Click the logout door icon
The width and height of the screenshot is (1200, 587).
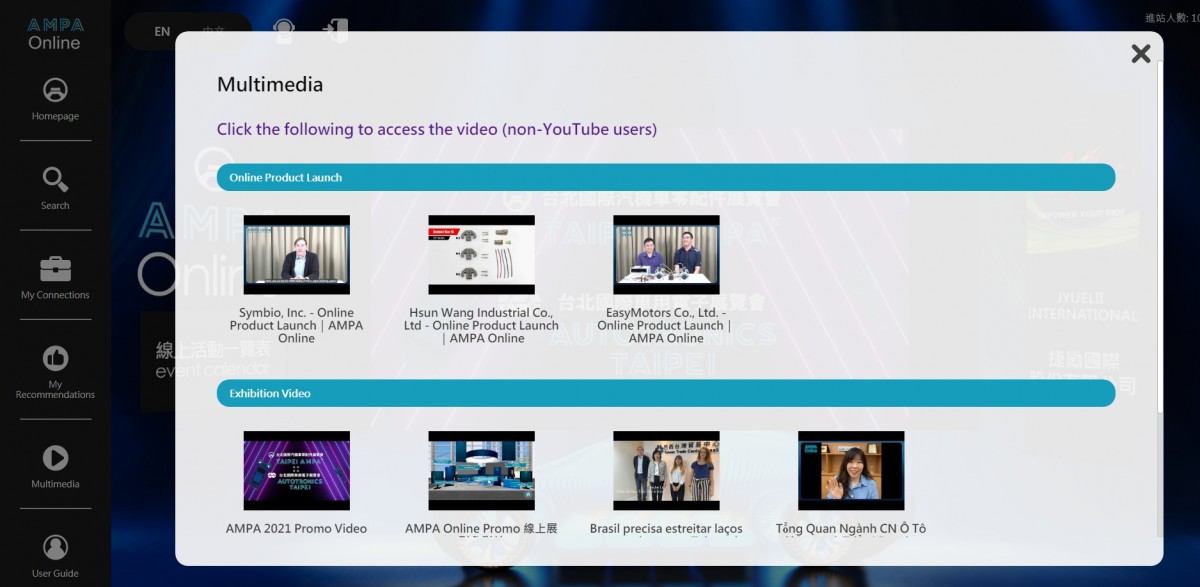click(x=336, y=31)
